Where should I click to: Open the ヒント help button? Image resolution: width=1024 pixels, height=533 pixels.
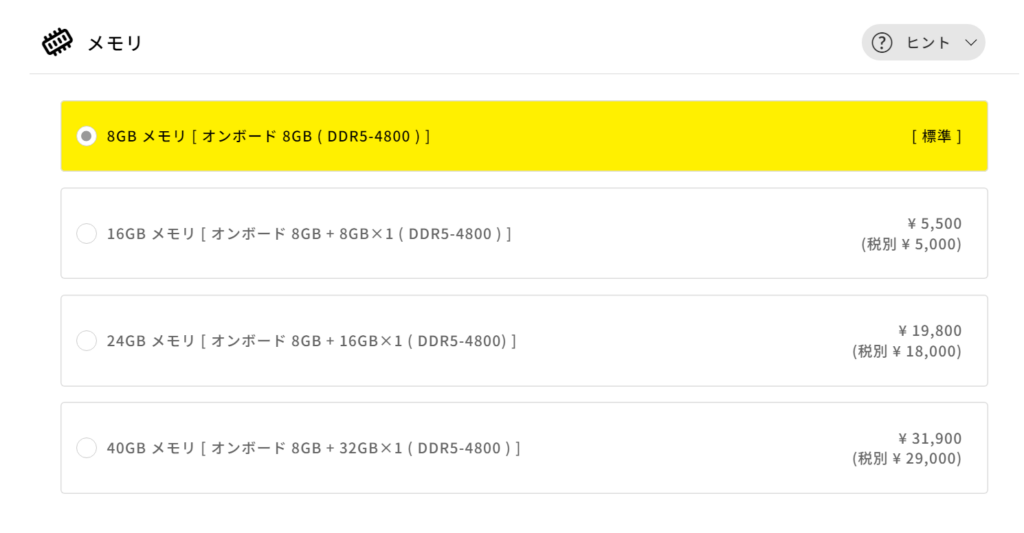[923, 42]
